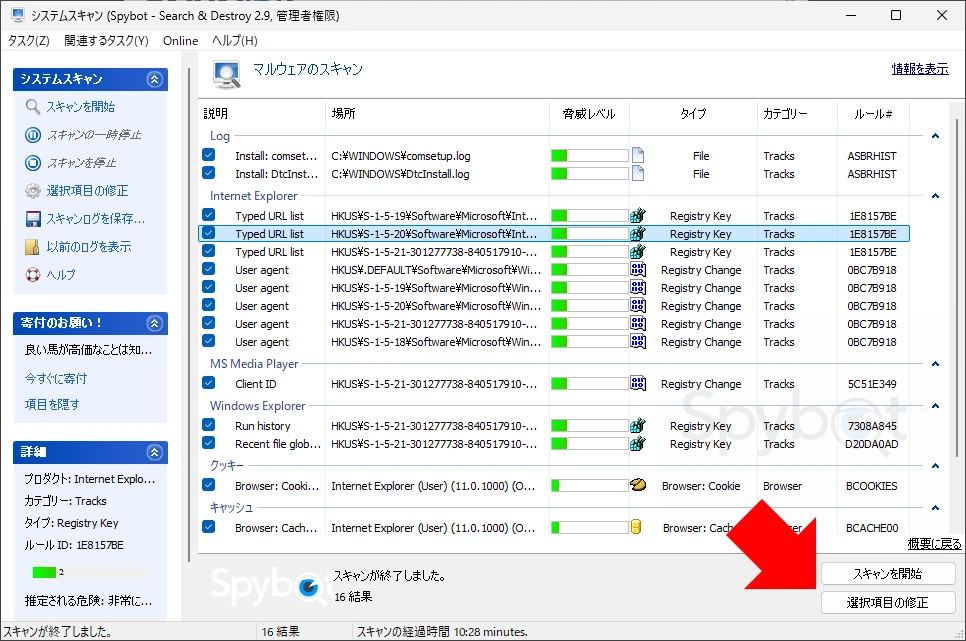This screenshot has height=641, width=966.
Task: Click registry change icon in S-1-5-18 User agent row
Action: pyautogui.click(x=638, y=341)
